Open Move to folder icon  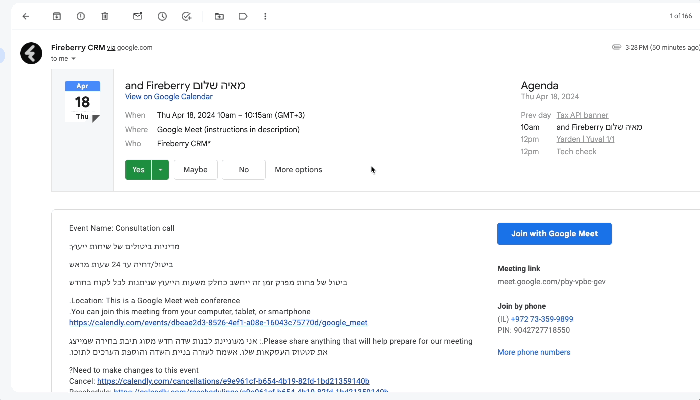click(219, 17)
